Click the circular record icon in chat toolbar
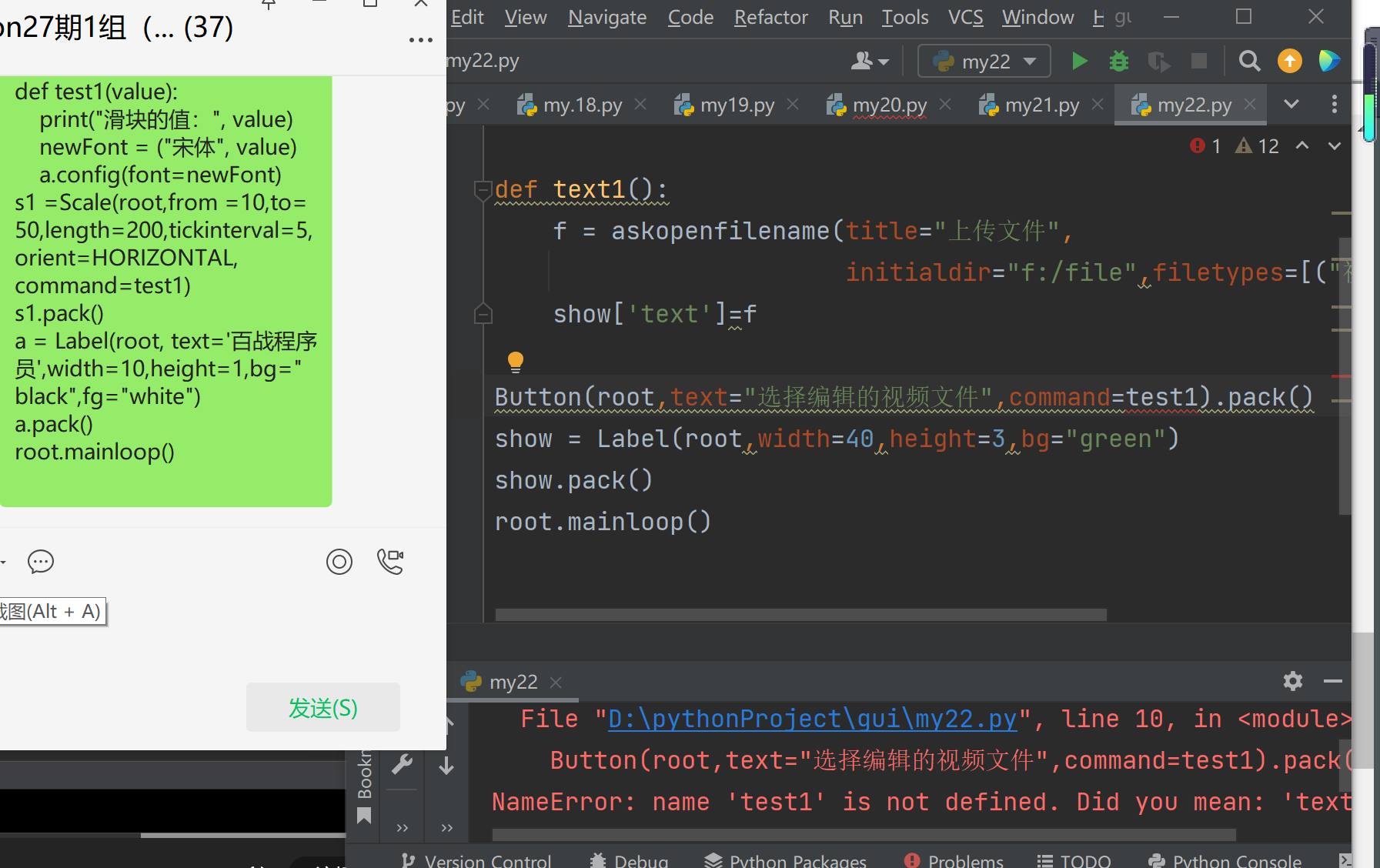 point(339,562)
